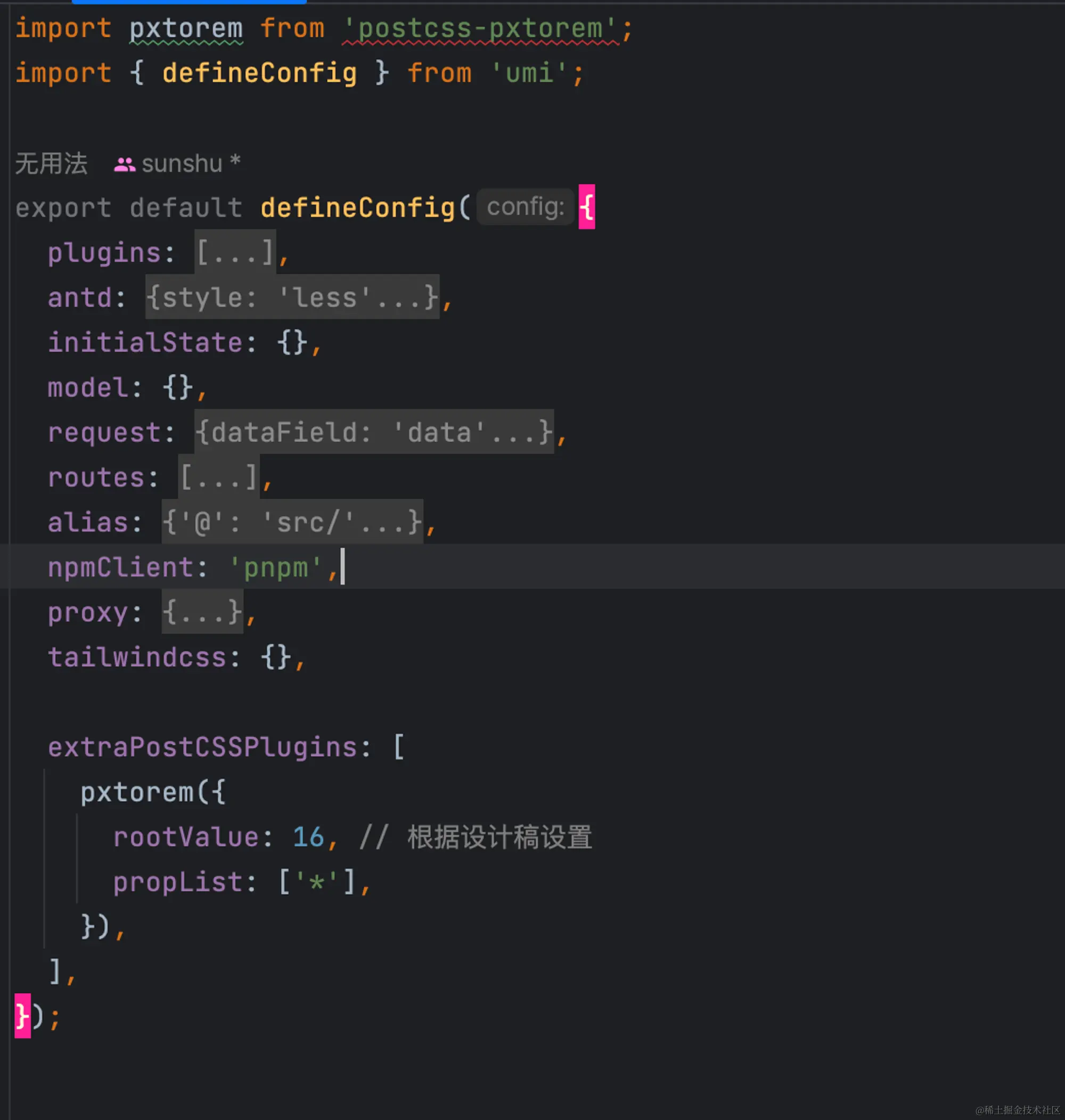Screen dimensions: 1065x1120
Task: Click defineConfig inside the import braces
Action: 259,73
